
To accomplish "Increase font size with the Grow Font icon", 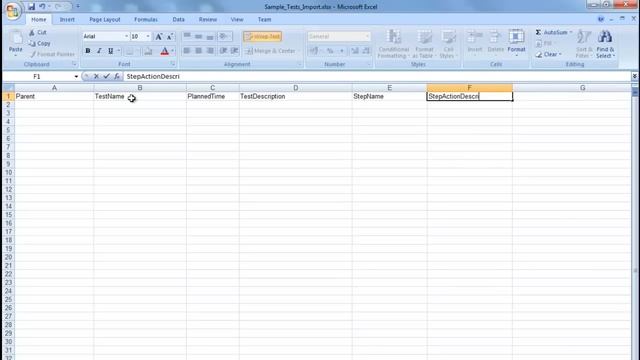I will pos(159,37).
